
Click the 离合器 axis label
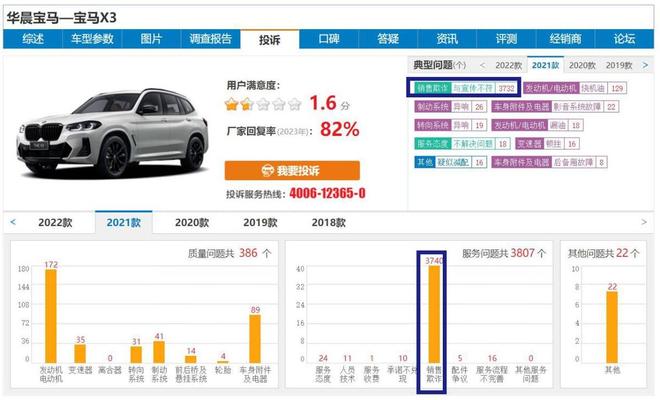(x=110, y=370)
